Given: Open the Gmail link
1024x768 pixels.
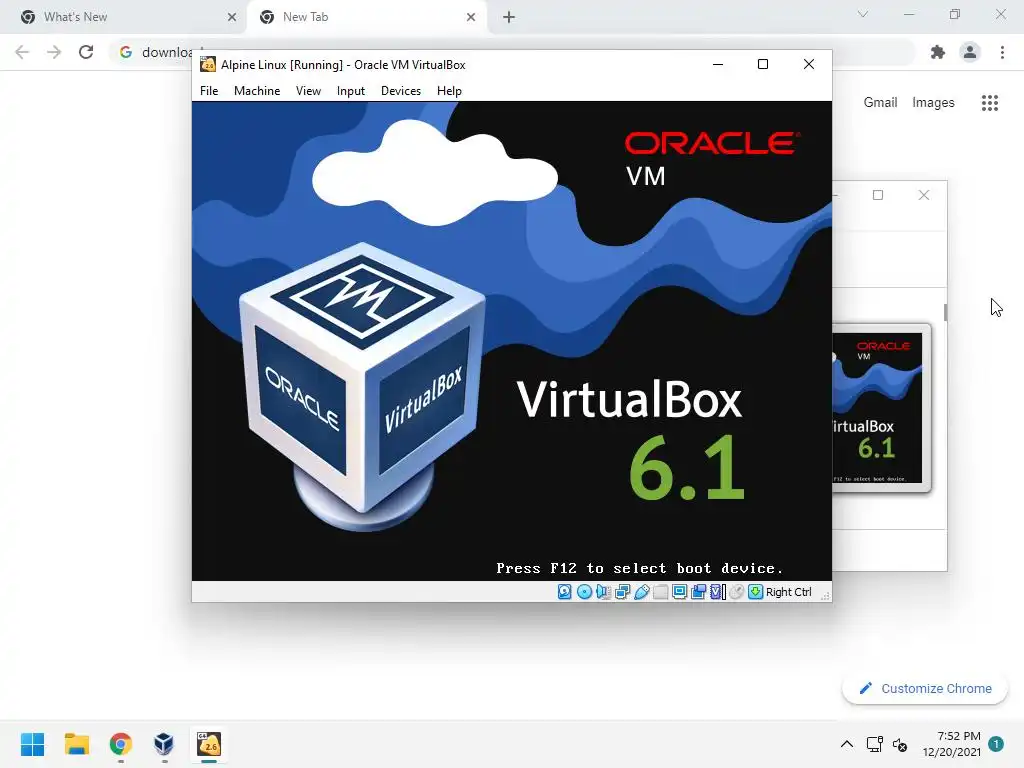Looking at the screenshot, I should pos(880,103).
